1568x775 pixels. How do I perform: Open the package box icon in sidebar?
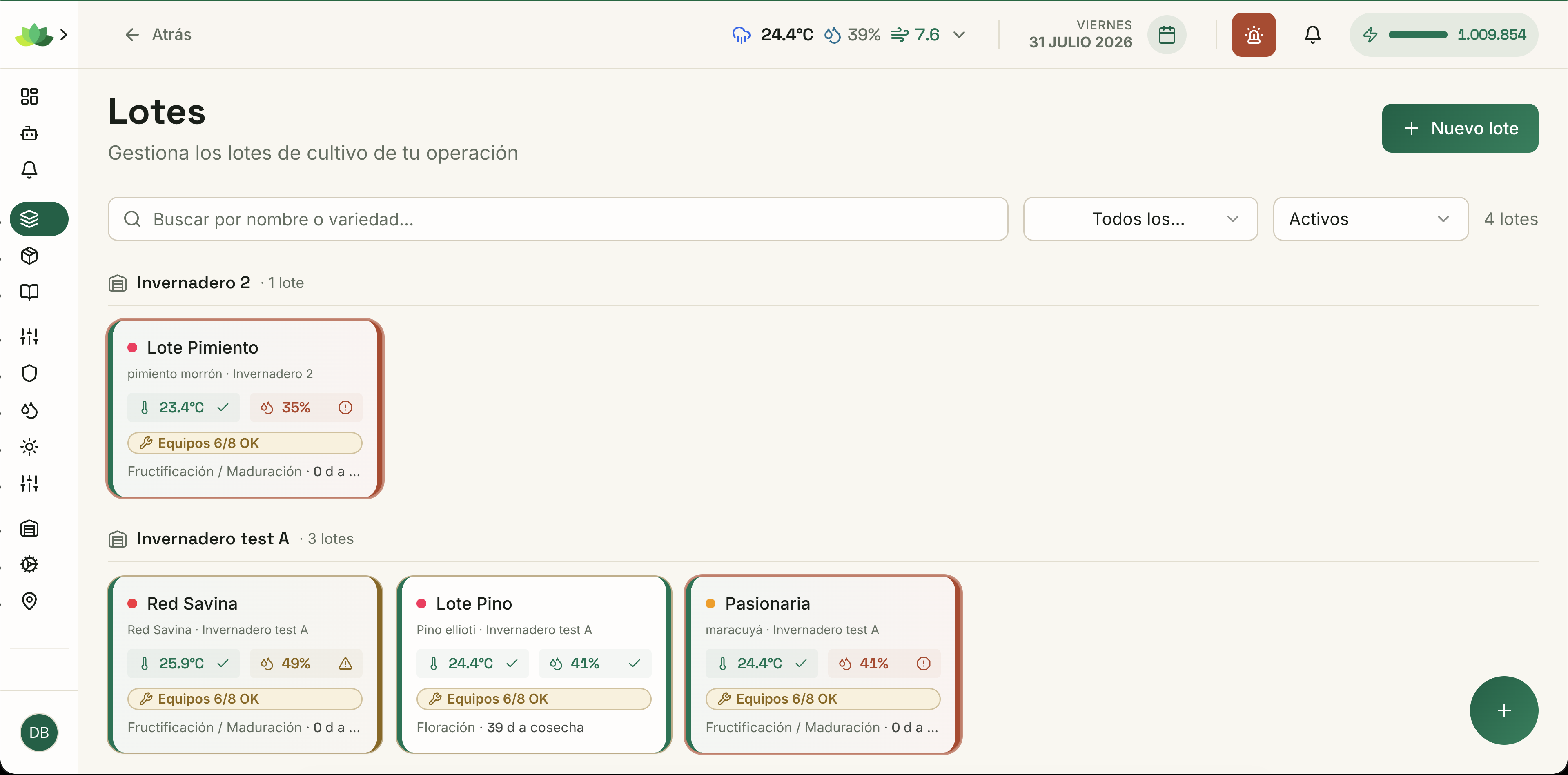pos(29,256)
